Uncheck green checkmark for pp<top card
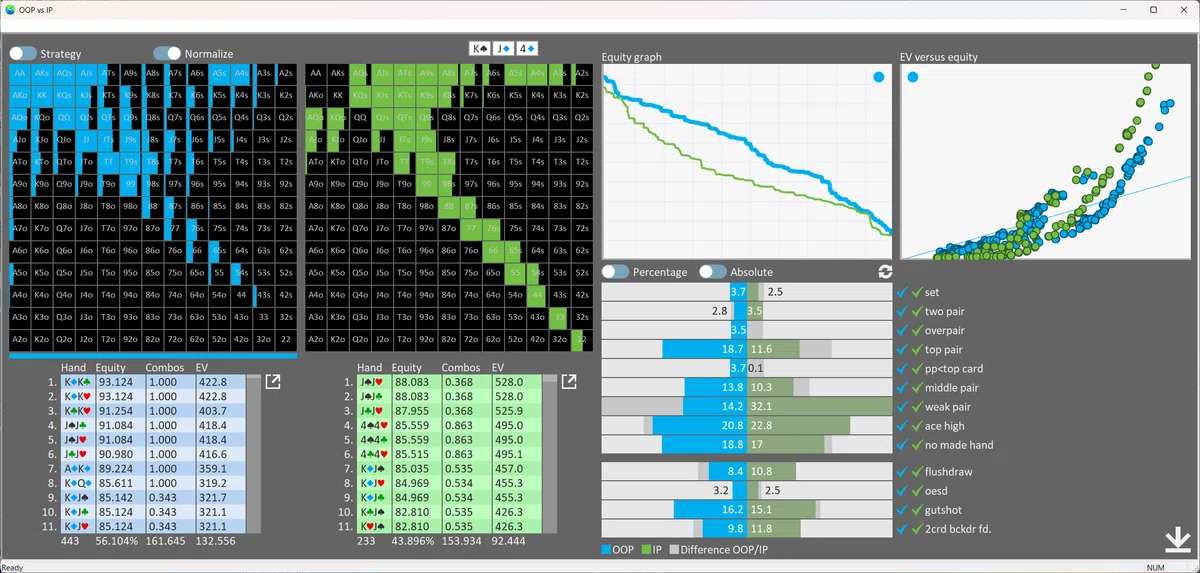 (916, 368)
